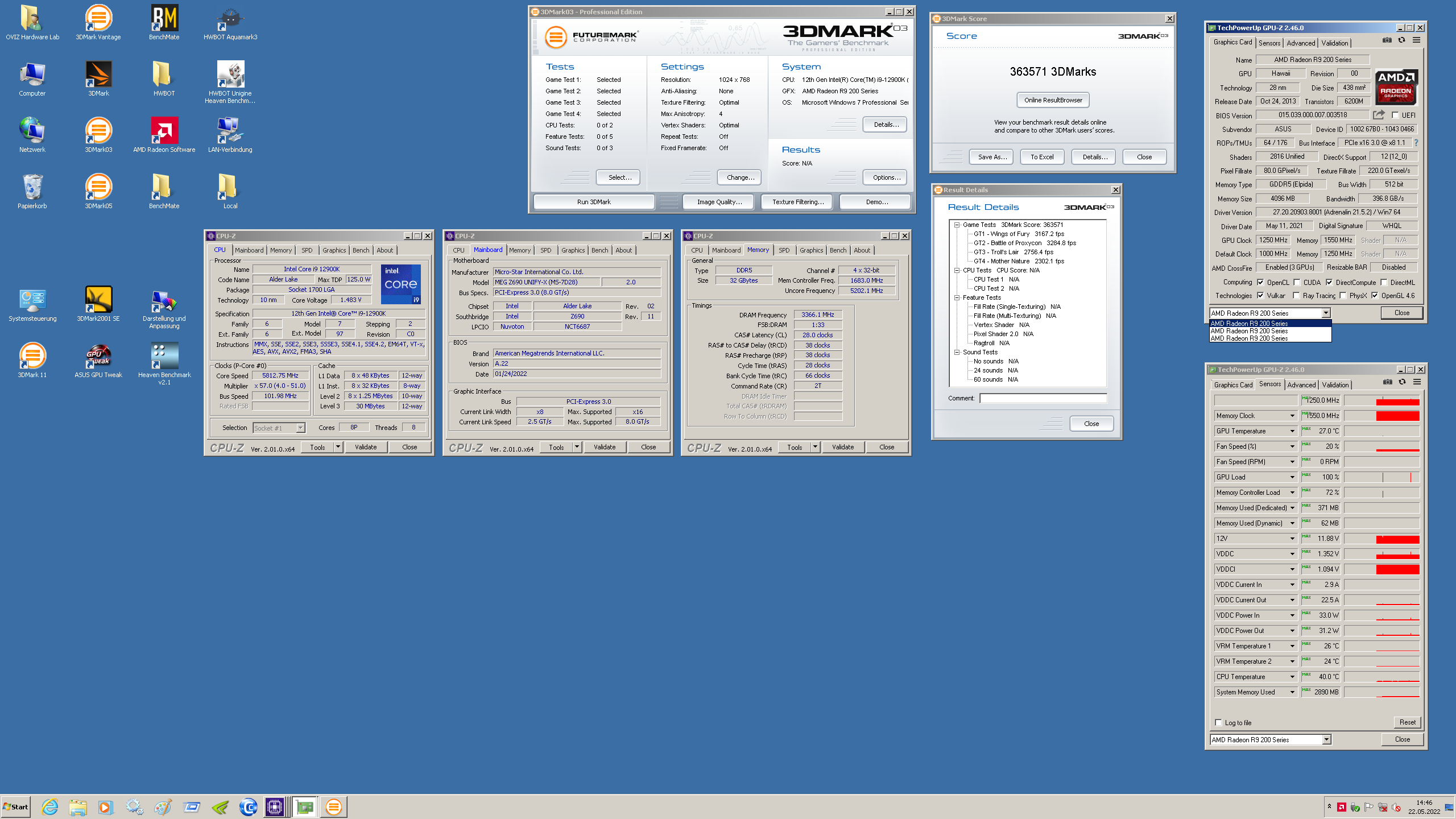Screen dimensions: 1456x819
Task: Open HWBOT Unigine Heaven Benchmark shortcut
Action: click(230, 82)
